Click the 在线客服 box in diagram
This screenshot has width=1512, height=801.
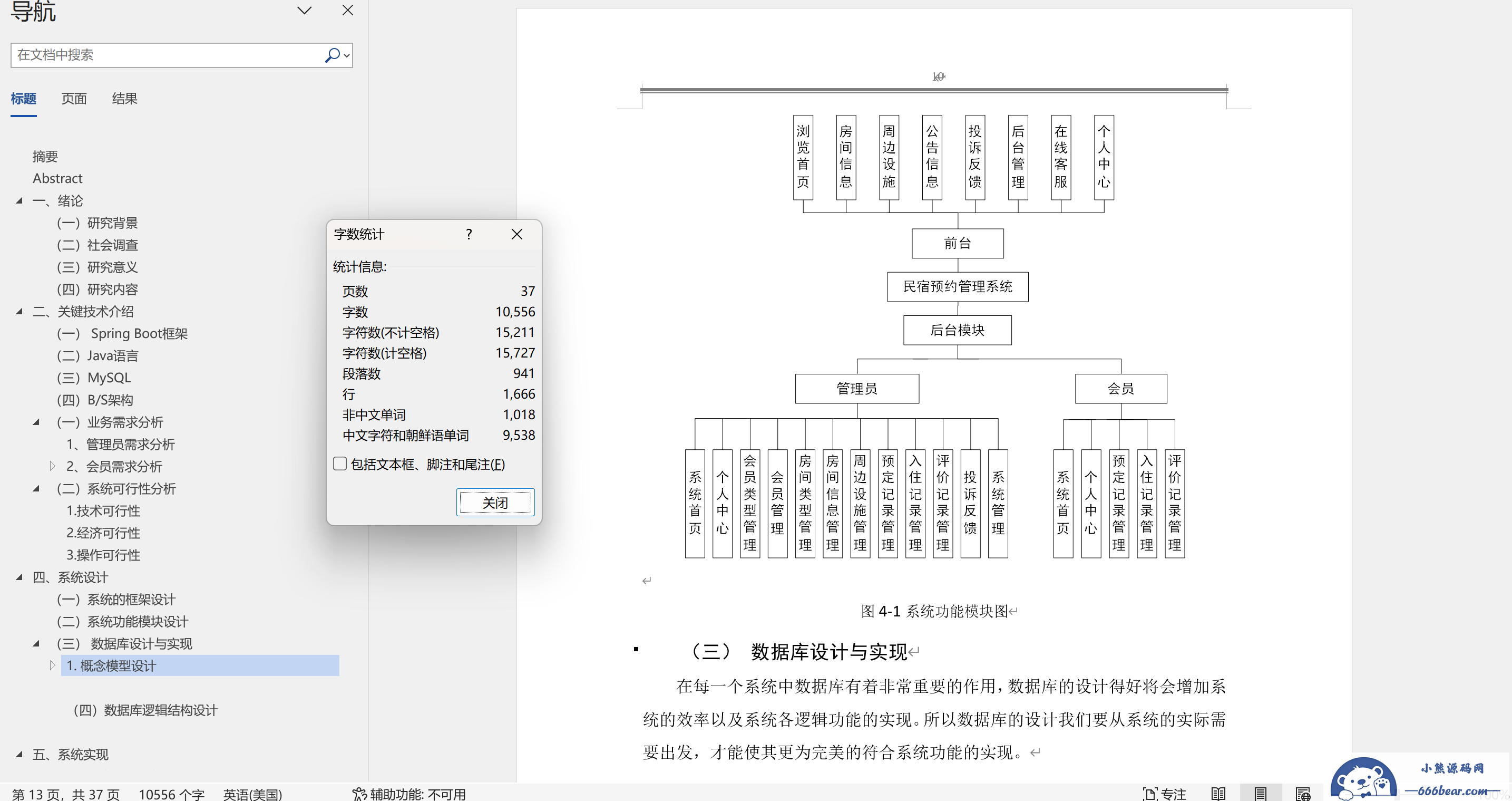coord(1061,157)
